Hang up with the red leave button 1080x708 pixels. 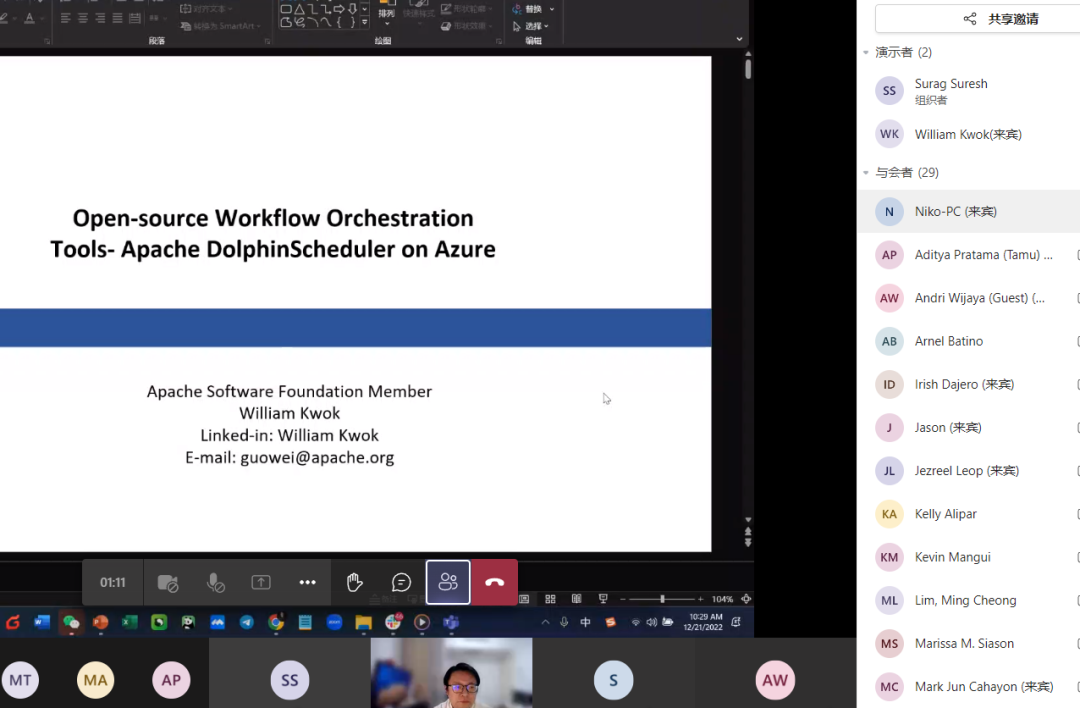point(495,583)
